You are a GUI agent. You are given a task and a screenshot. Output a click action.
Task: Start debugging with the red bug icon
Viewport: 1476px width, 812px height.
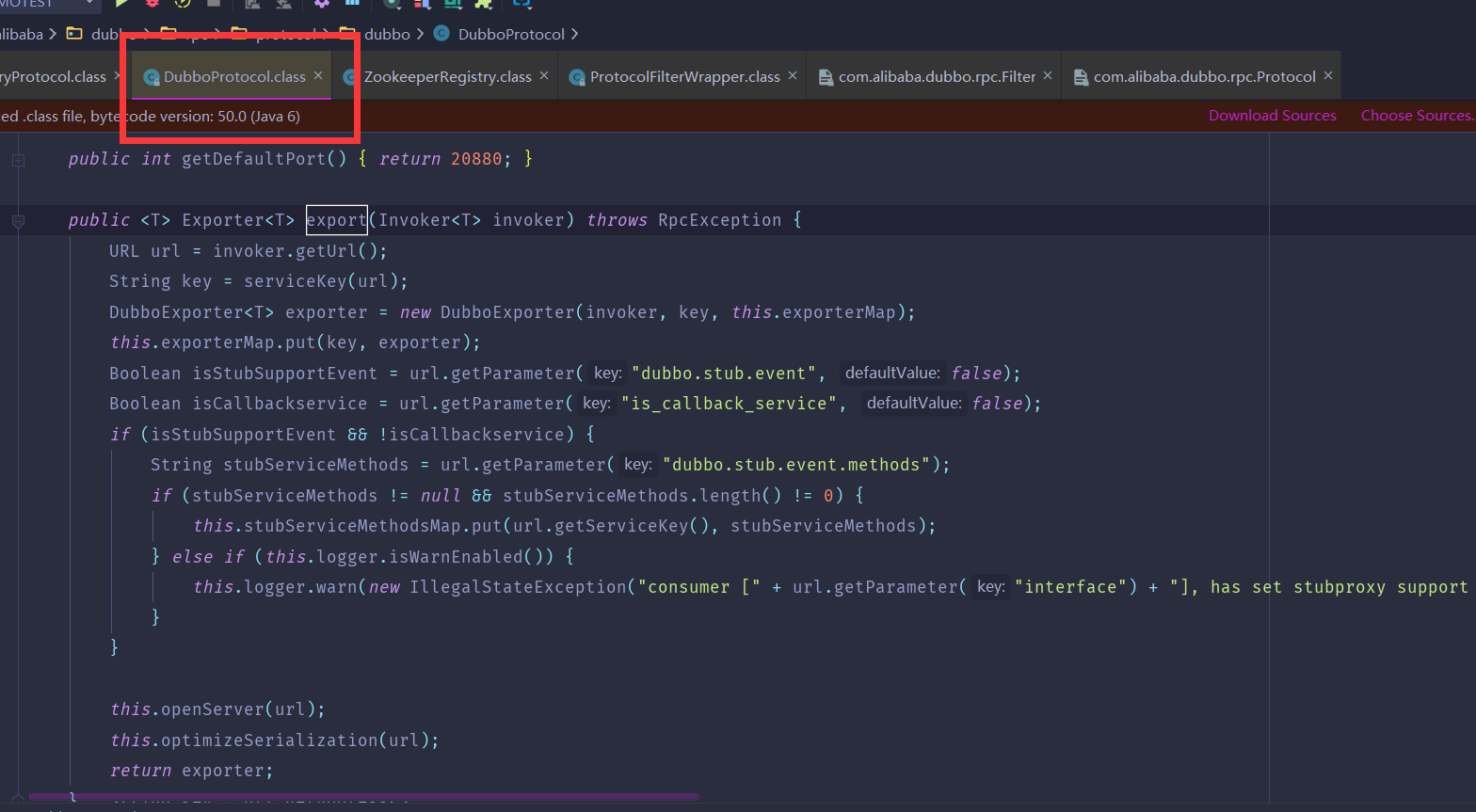(152, 3)
